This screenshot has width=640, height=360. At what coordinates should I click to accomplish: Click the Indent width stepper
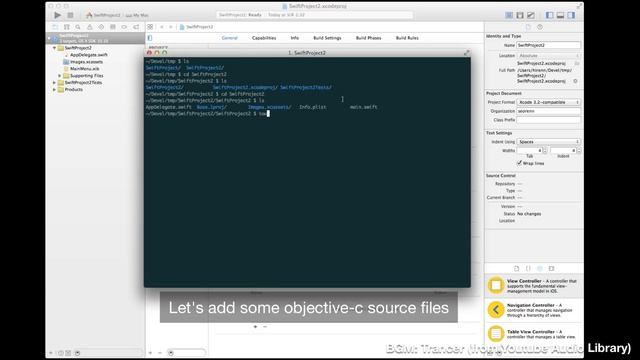(x=579, y=151)
